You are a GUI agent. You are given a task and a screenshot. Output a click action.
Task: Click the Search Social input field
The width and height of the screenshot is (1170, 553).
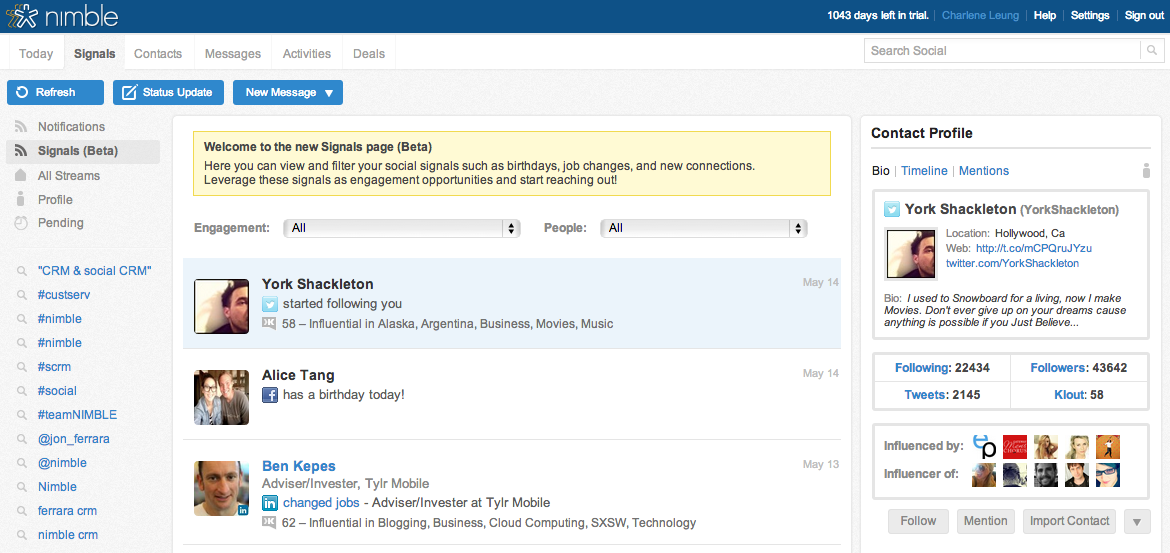1002,51
